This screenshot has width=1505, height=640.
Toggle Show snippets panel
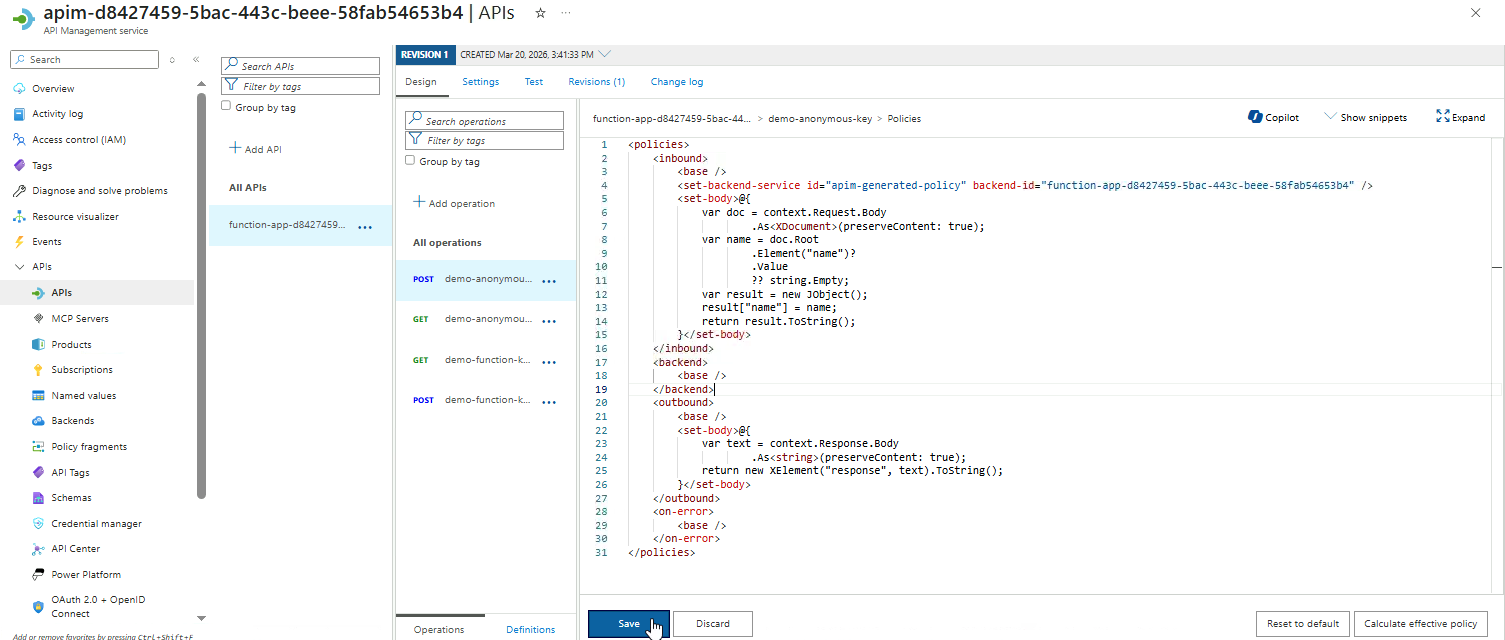point(1365,117)
